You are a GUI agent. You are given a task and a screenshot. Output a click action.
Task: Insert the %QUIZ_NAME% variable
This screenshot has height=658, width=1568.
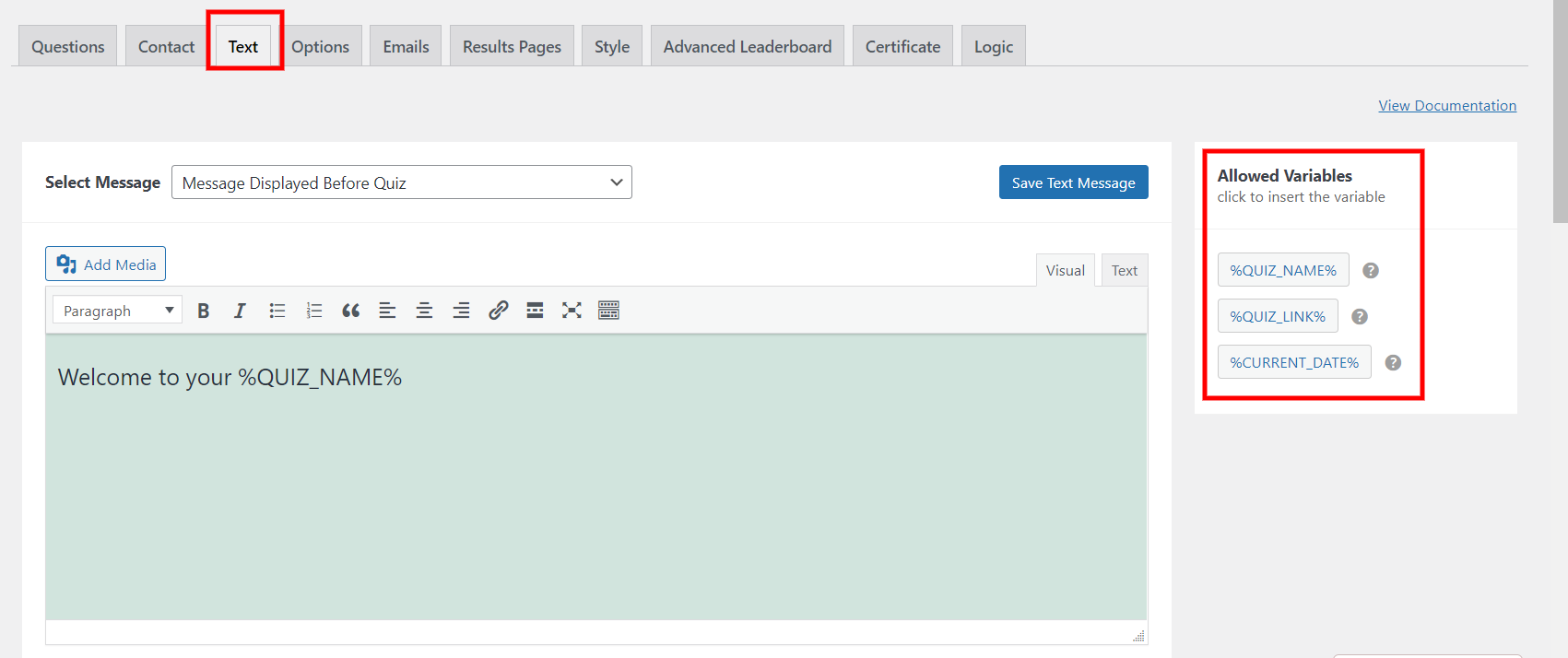click(1283, 270)
